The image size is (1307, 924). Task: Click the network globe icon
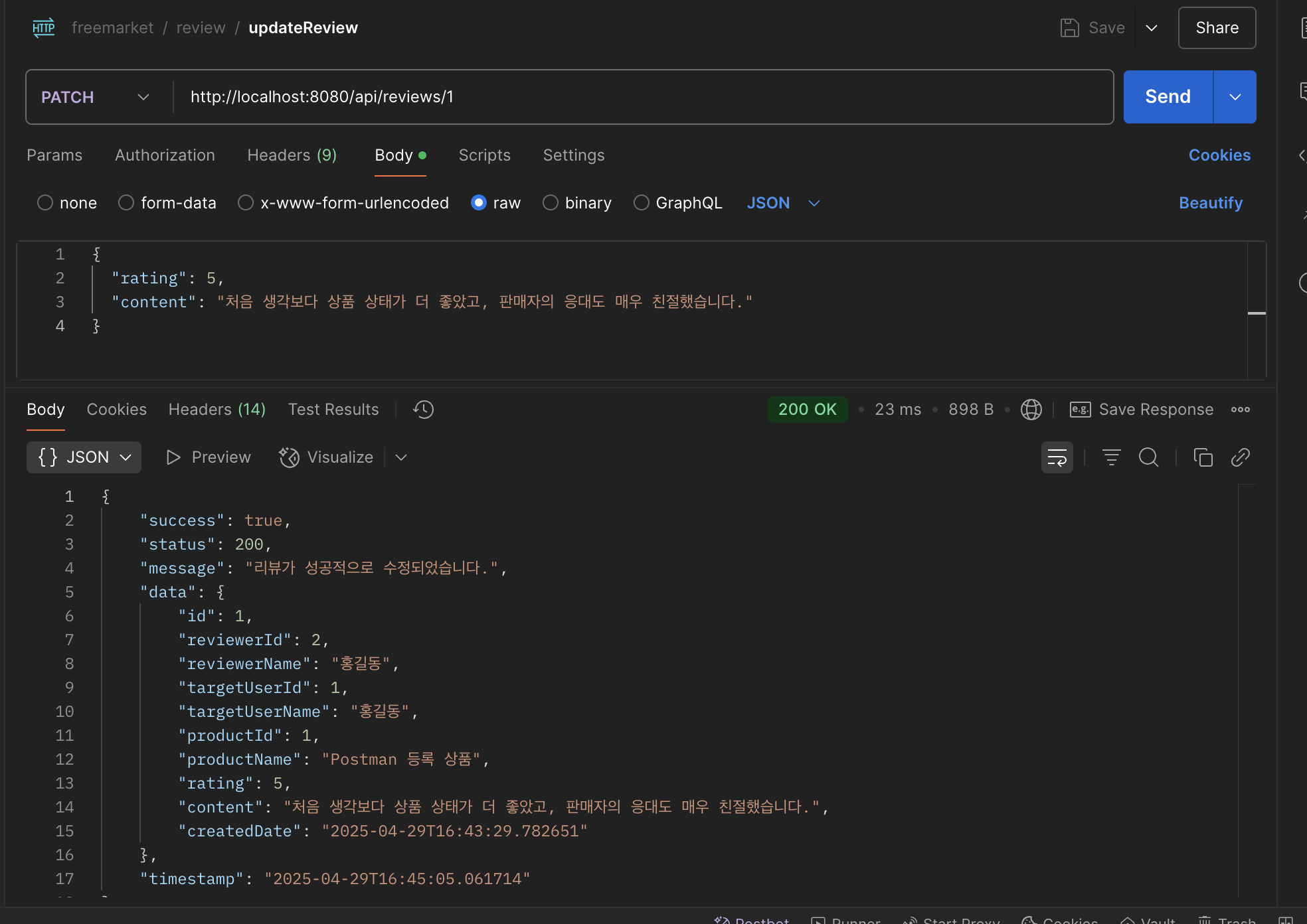(1031, 410)
